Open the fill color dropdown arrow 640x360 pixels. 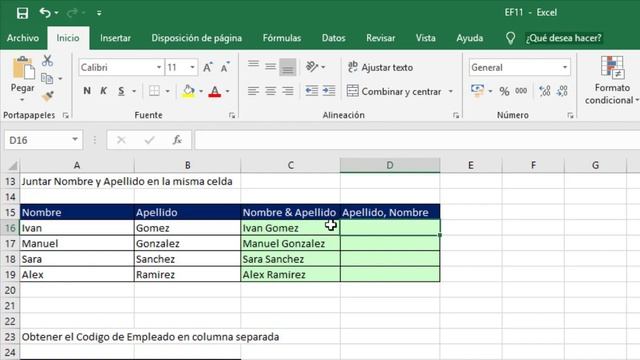coord(201,91)
